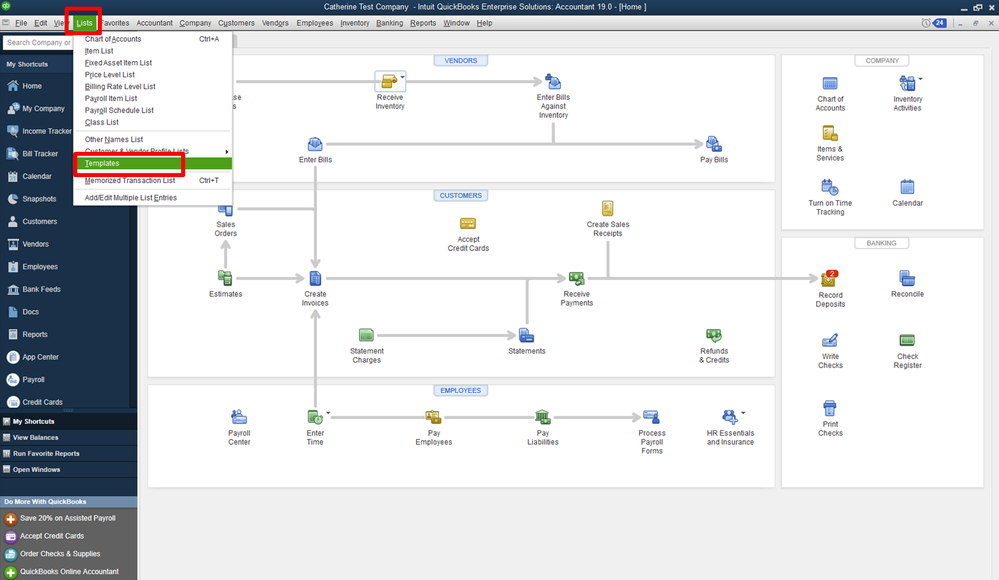Open Estimates in the Customers section
Screen dimensions: 999x580
coord(225,278)
